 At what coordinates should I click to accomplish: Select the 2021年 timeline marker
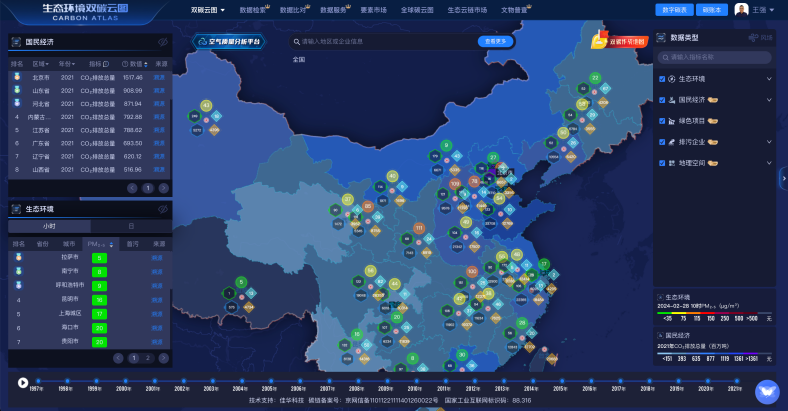point(735,381)
